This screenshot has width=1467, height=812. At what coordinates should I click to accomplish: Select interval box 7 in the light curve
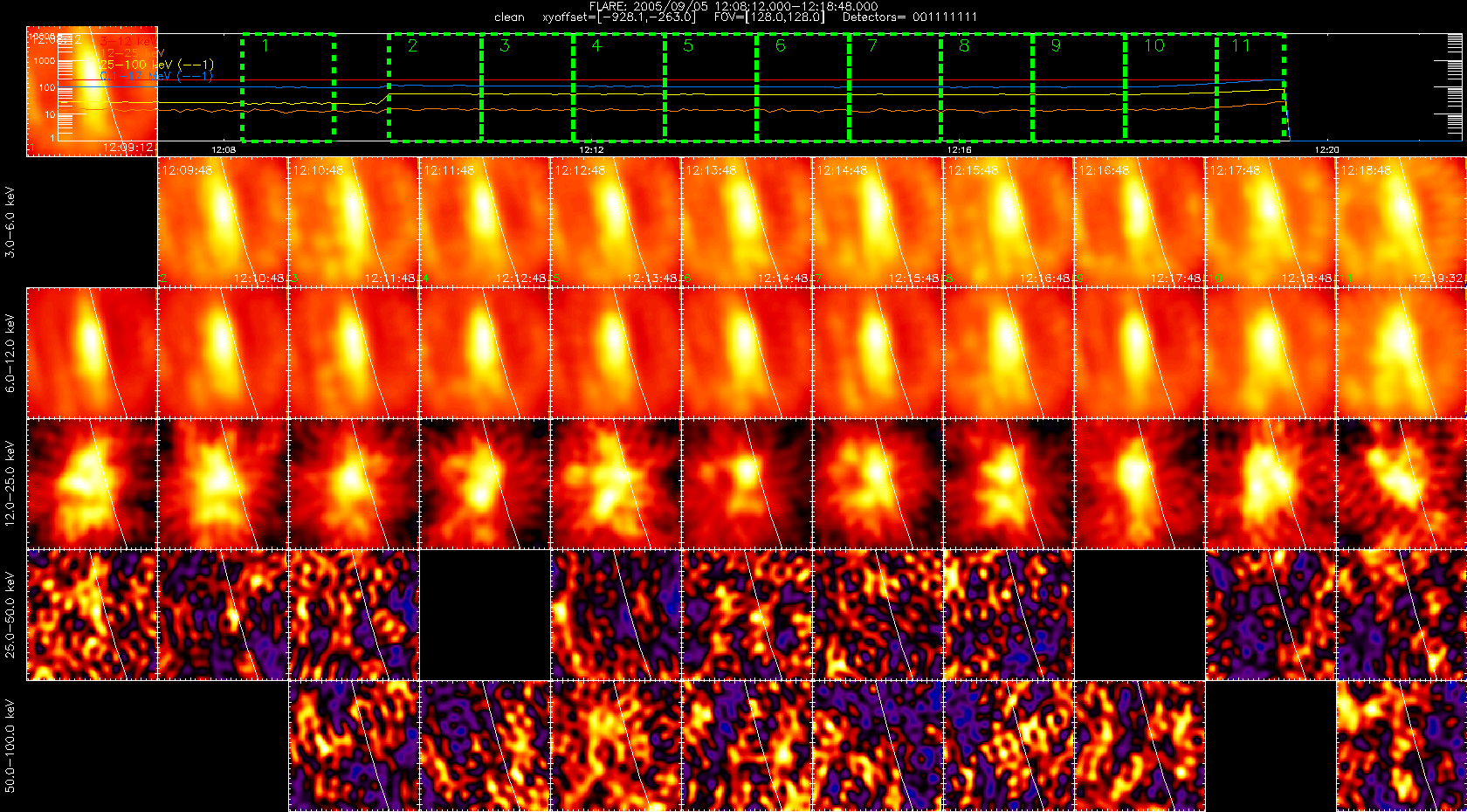click(895, 87)
